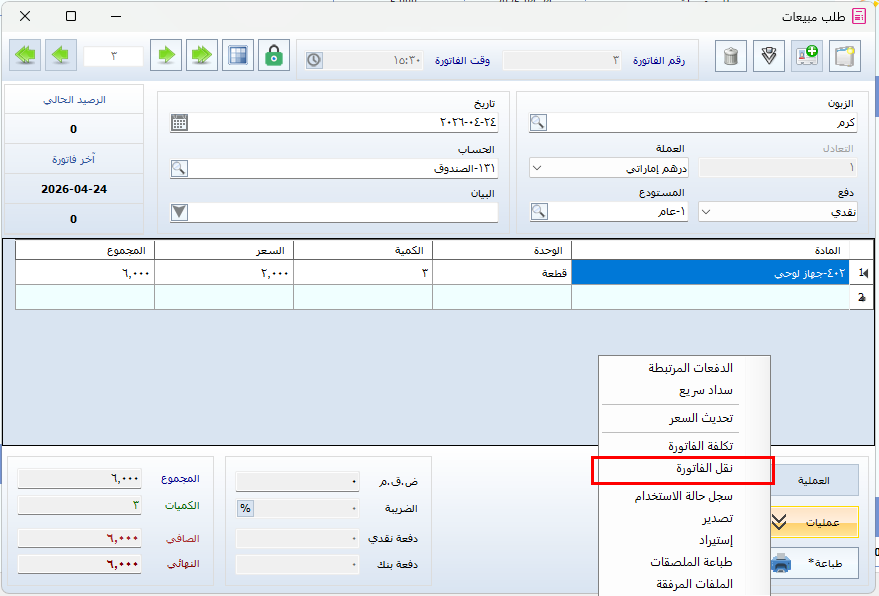
Task: Click the عمليات operations button
Action: pos(816,521)
